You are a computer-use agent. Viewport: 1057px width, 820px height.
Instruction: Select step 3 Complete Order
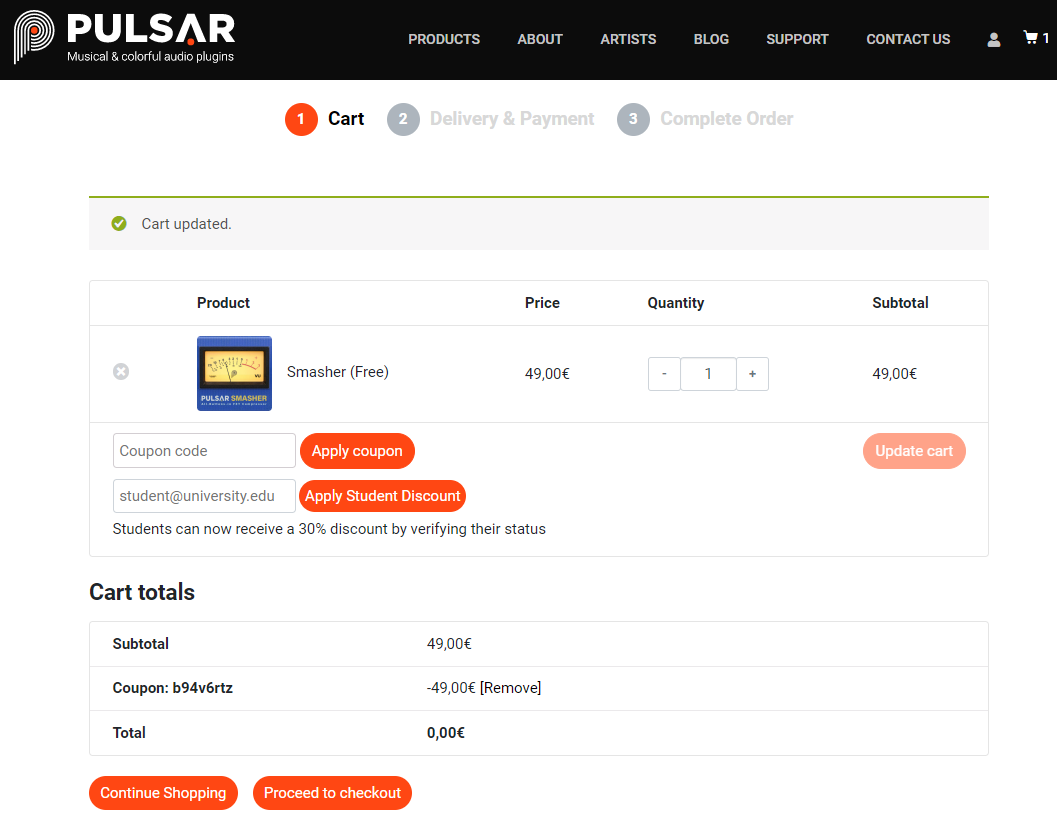click(705, 119)
